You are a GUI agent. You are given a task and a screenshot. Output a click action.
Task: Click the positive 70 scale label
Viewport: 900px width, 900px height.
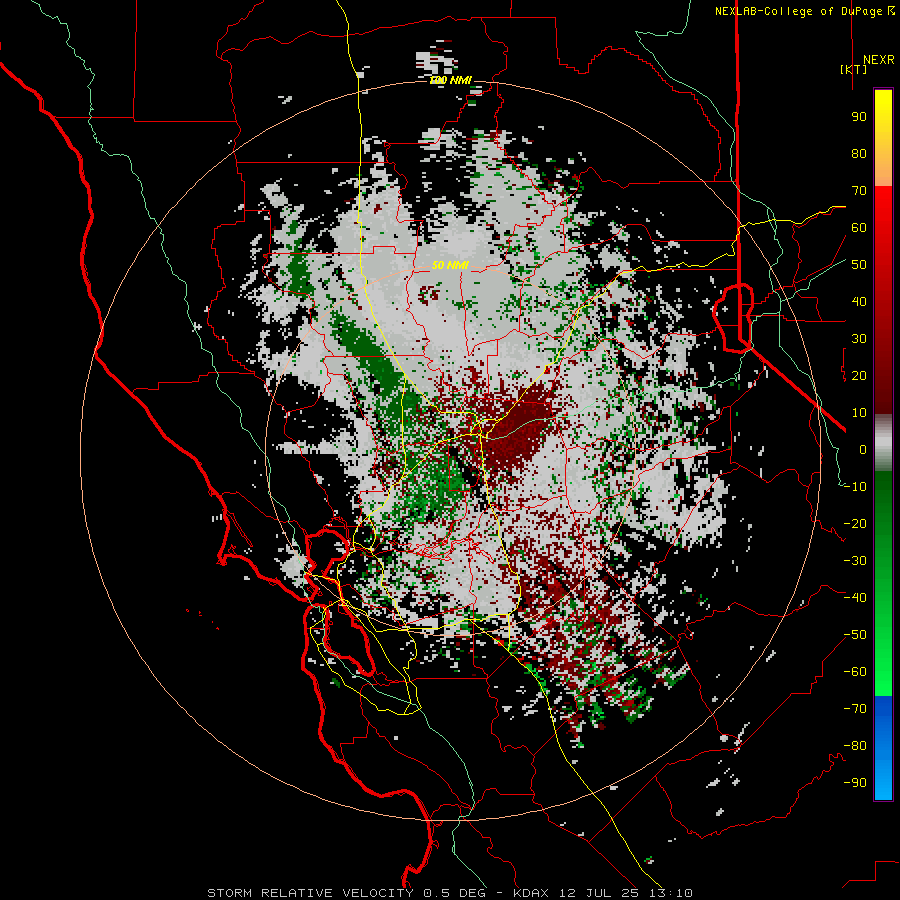[859, 191]
